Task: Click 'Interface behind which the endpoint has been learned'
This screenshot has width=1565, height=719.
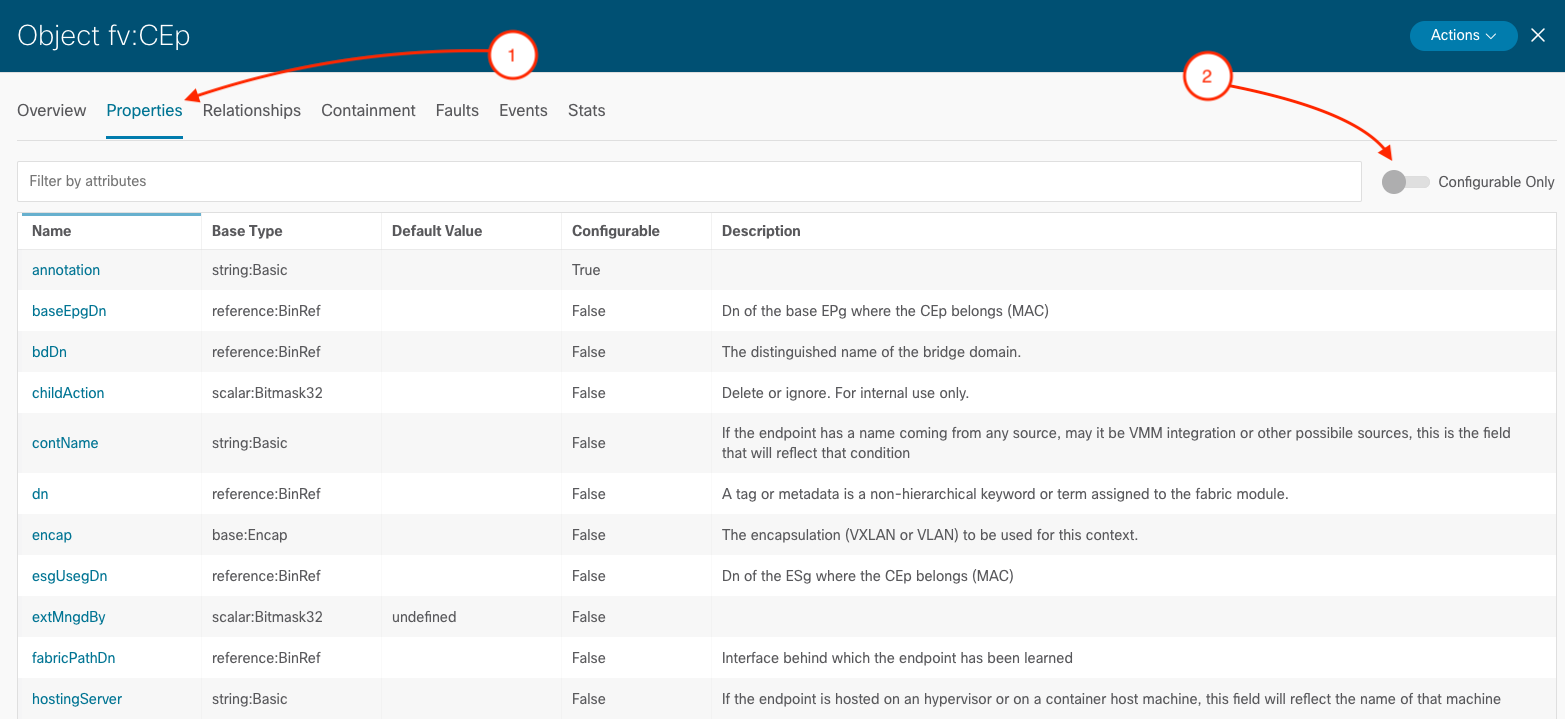Action: point(897,658)
